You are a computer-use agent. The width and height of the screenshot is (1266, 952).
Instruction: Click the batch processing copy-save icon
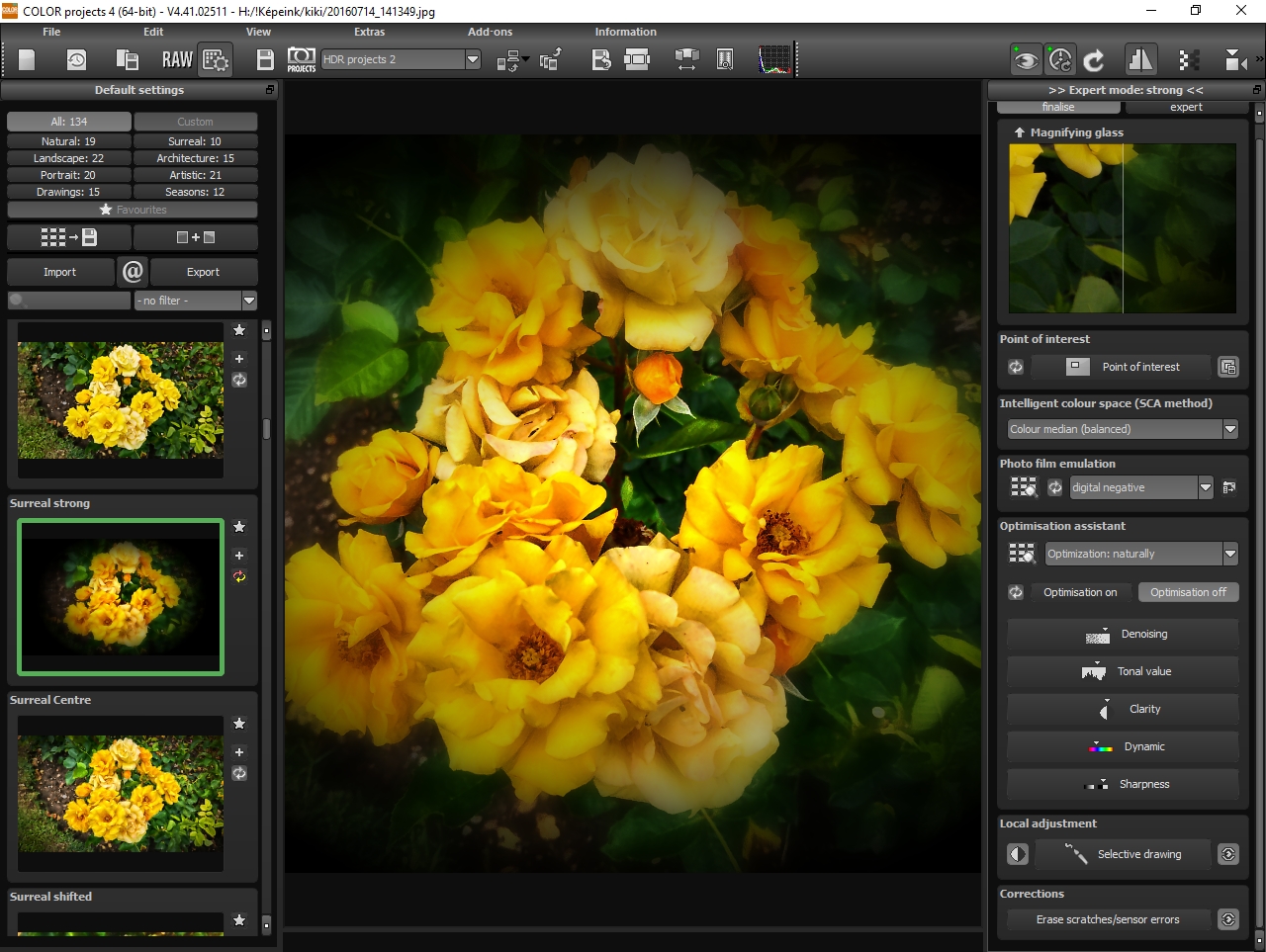click(x=127, y=59)
